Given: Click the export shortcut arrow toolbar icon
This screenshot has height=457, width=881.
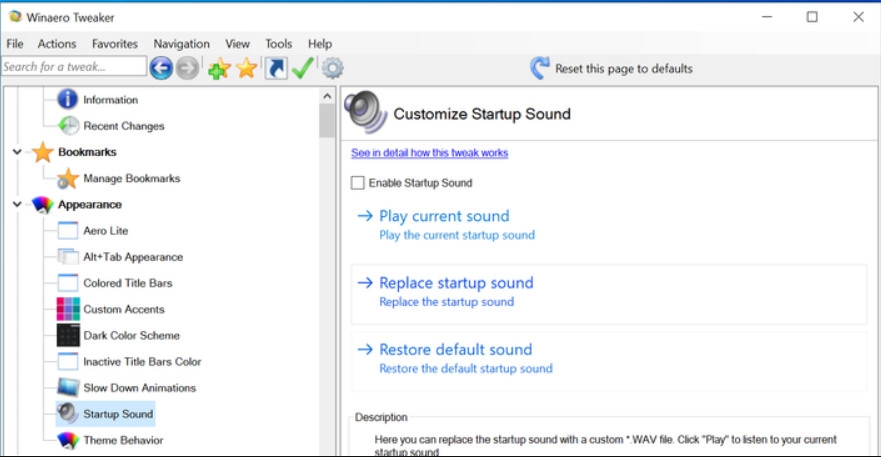Looking at the screenshot, I should point(275,68).
